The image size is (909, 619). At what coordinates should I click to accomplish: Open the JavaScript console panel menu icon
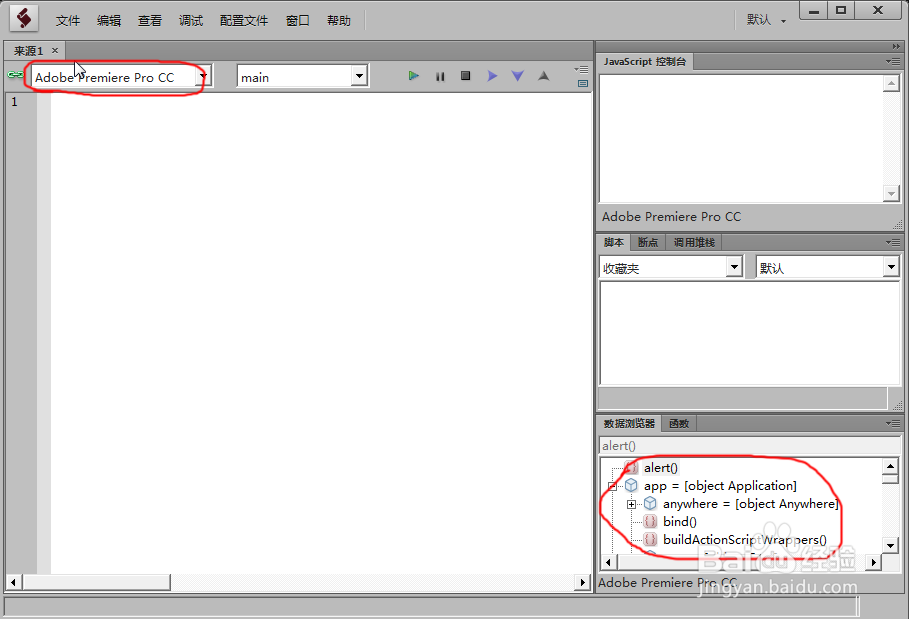tap(893, 61)
